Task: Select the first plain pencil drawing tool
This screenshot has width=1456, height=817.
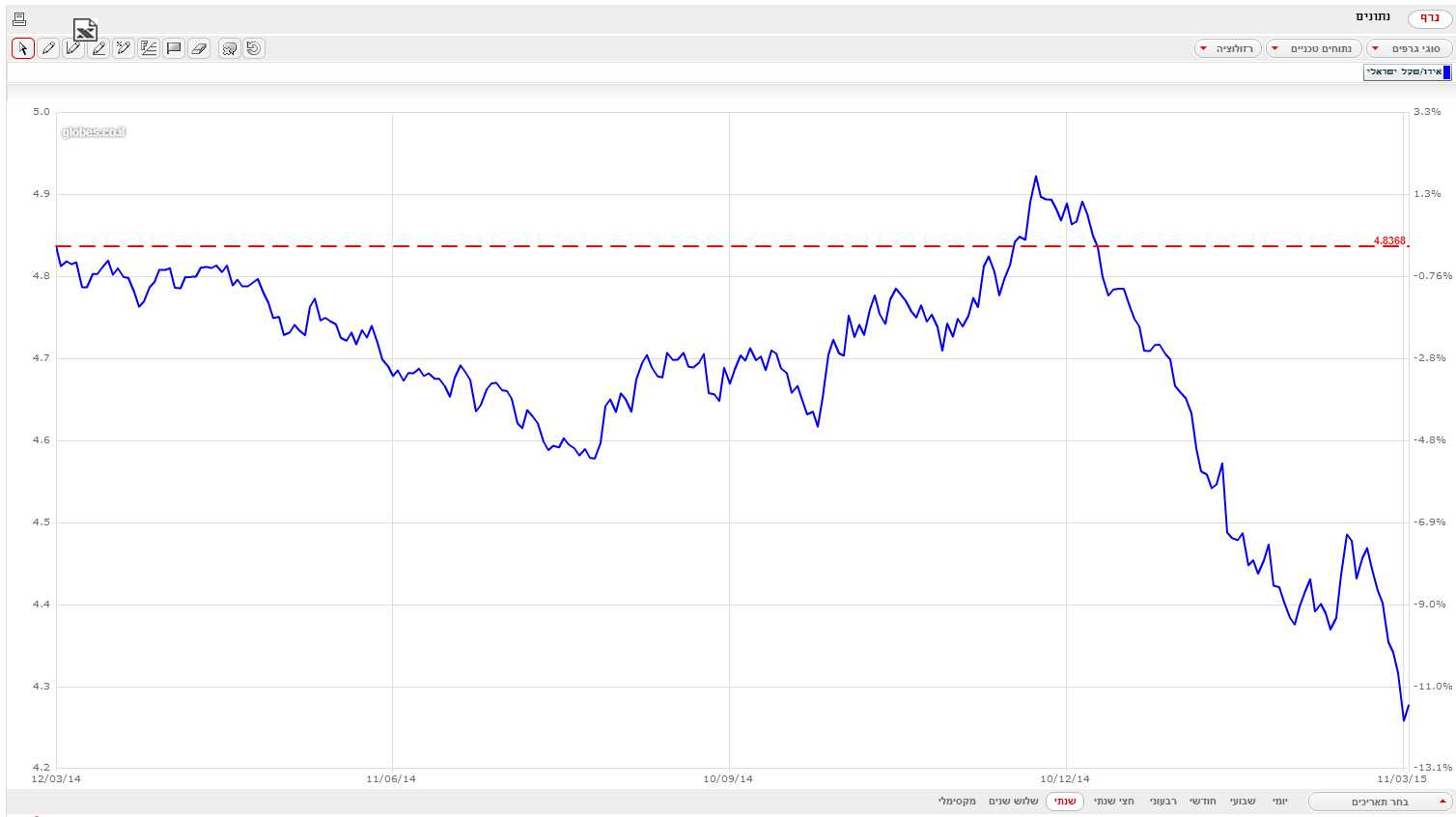Action: click(48, 48)
